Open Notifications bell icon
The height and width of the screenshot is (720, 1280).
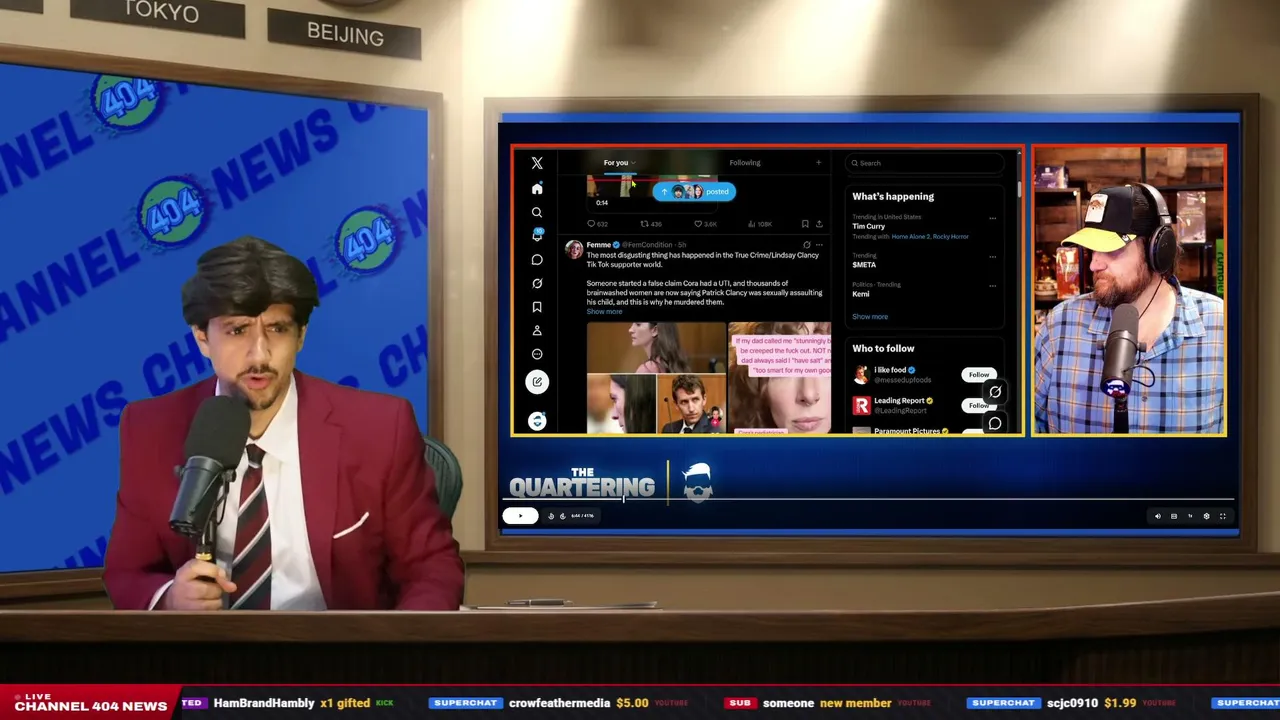pos(537,235)
